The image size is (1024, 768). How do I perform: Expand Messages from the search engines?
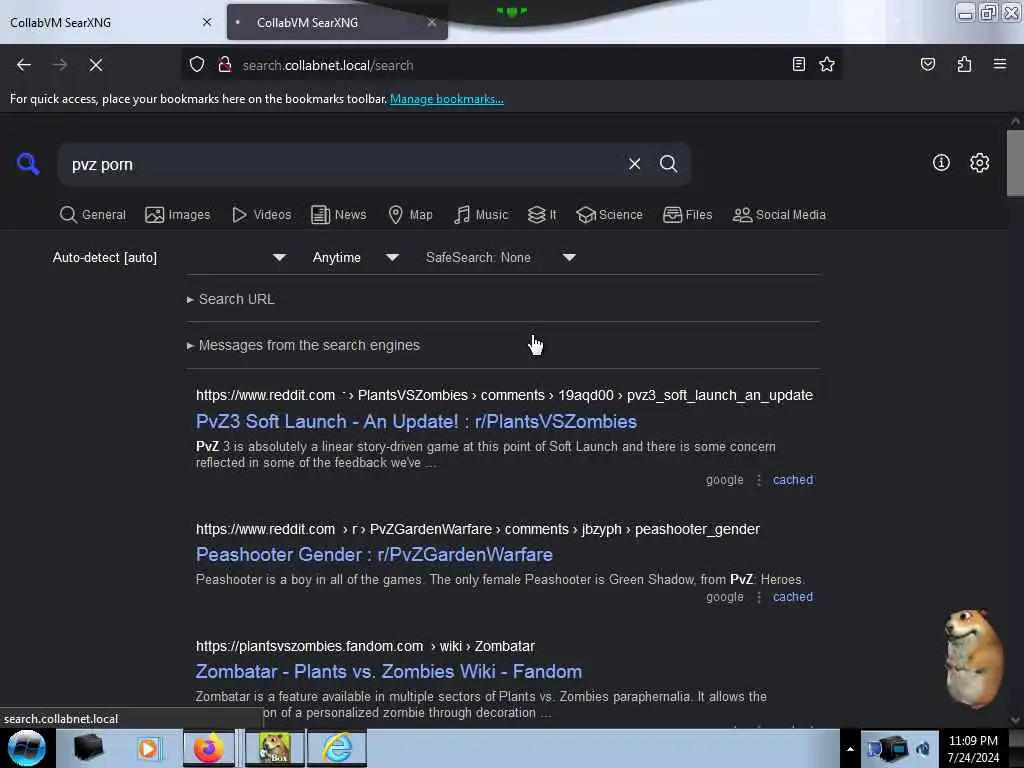tap(303, 345)
